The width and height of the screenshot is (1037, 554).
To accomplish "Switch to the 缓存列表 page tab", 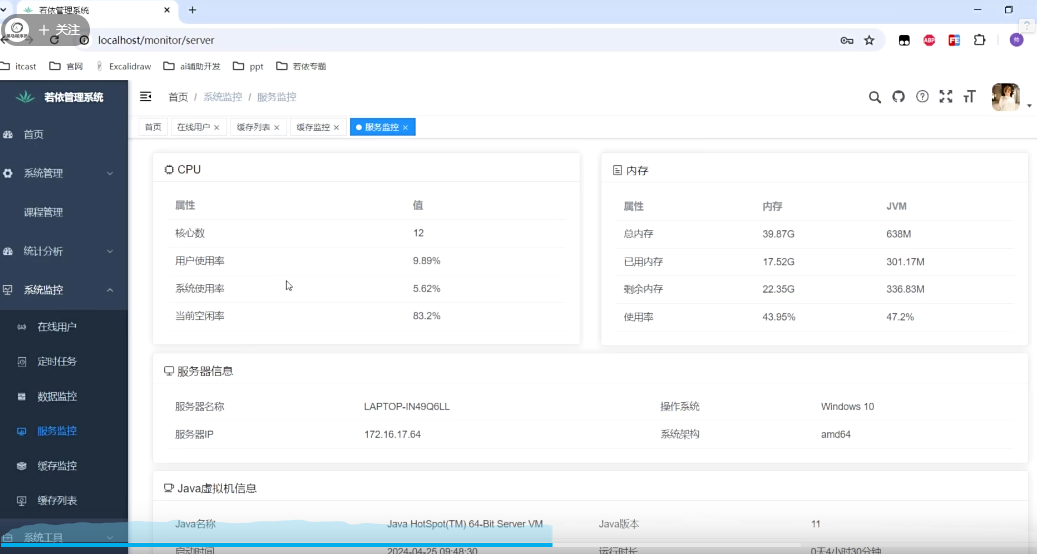I will [x=253, y=127].
